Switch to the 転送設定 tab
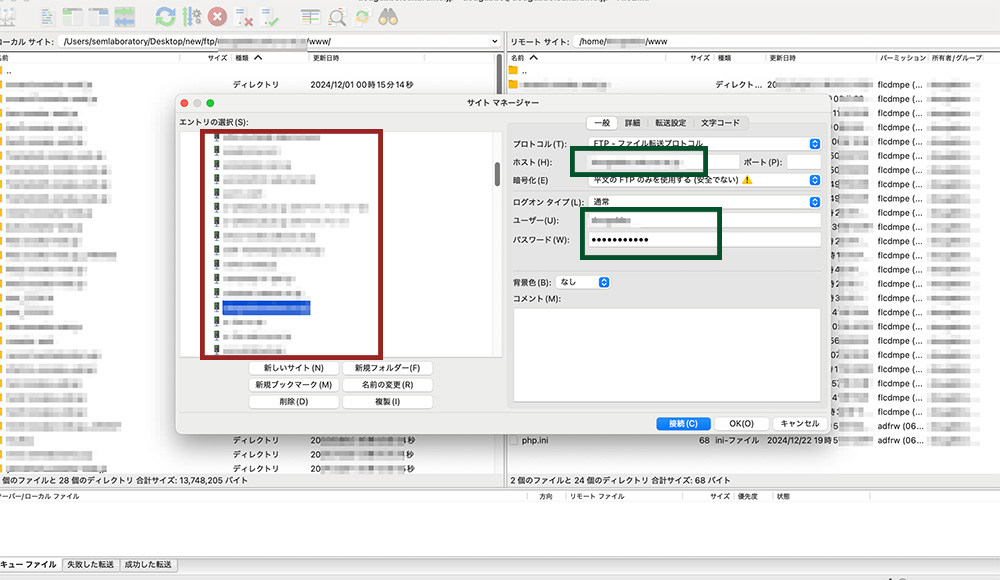 click(x=670, y=123)
